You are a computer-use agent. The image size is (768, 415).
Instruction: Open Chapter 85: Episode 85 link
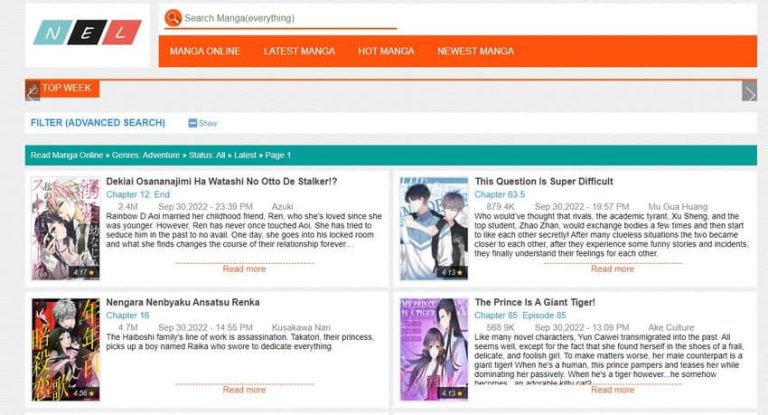point(520,315)
